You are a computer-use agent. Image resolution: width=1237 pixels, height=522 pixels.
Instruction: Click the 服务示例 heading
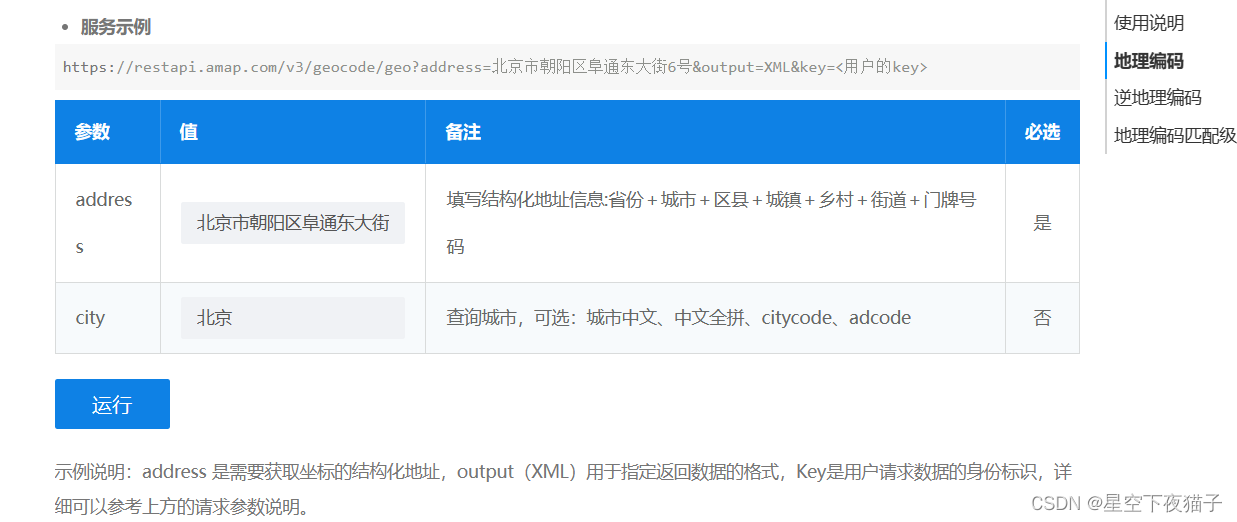coord(116,27)
